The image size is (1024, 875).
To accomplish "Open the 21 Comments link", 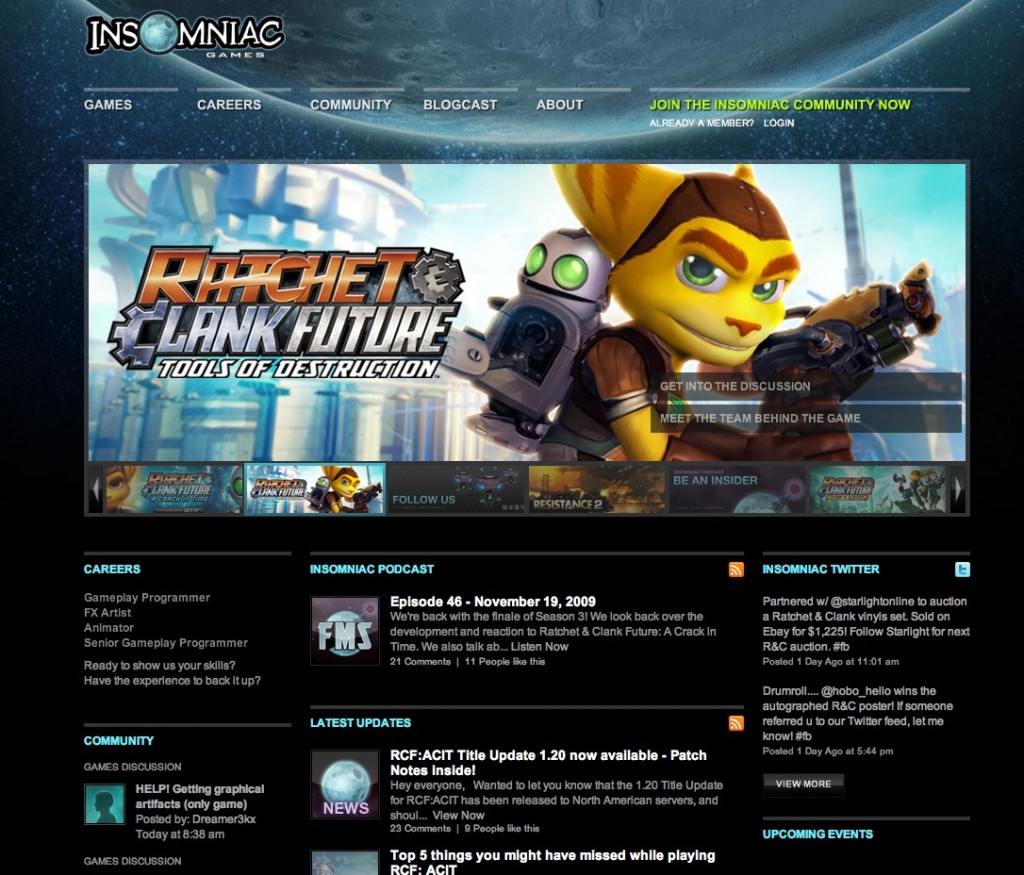I will click(x=421, y=661).
